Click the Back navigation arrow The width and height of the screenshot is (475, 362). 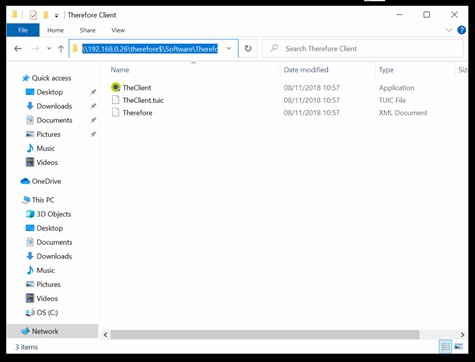[x=18, y=49]
